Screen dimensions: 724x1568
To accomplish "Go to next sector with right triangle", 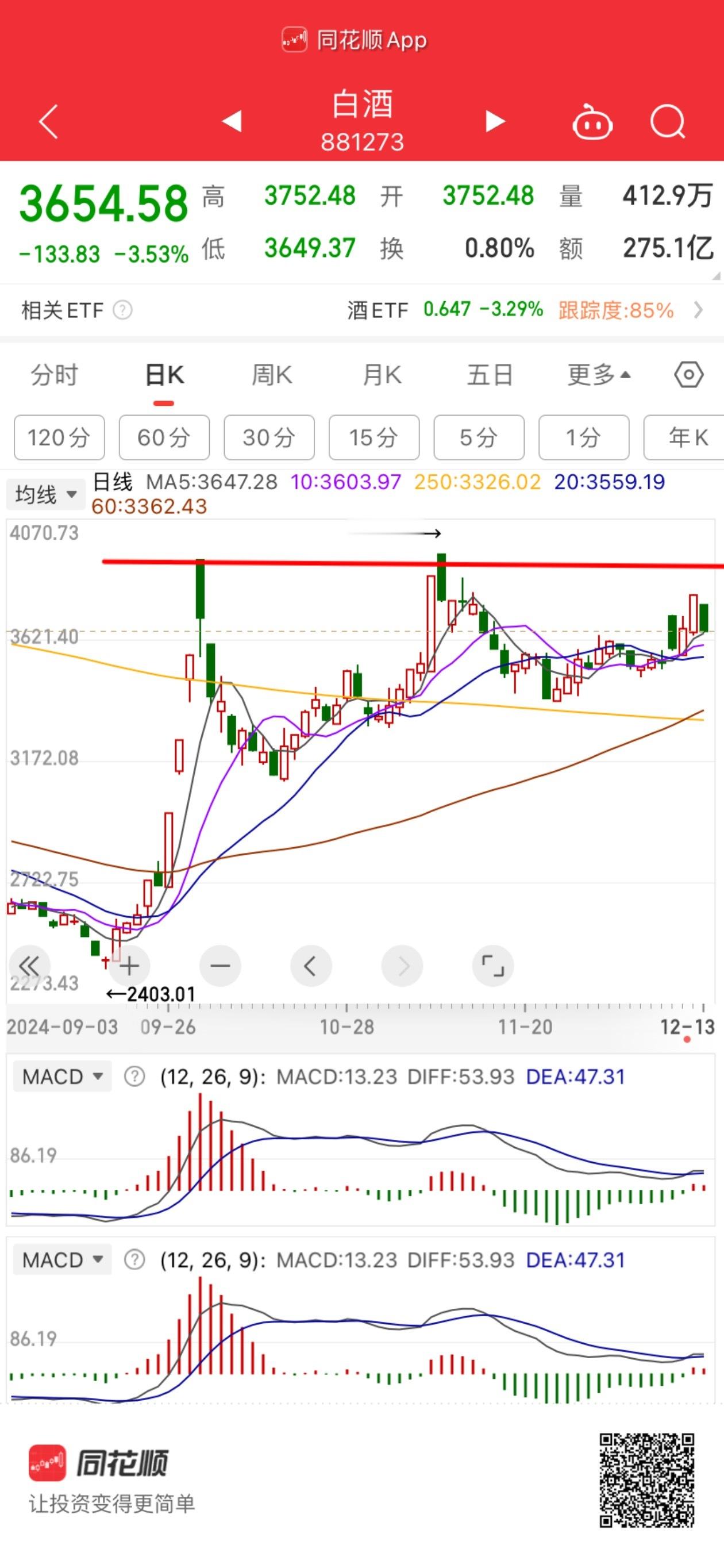I will 495,121.
